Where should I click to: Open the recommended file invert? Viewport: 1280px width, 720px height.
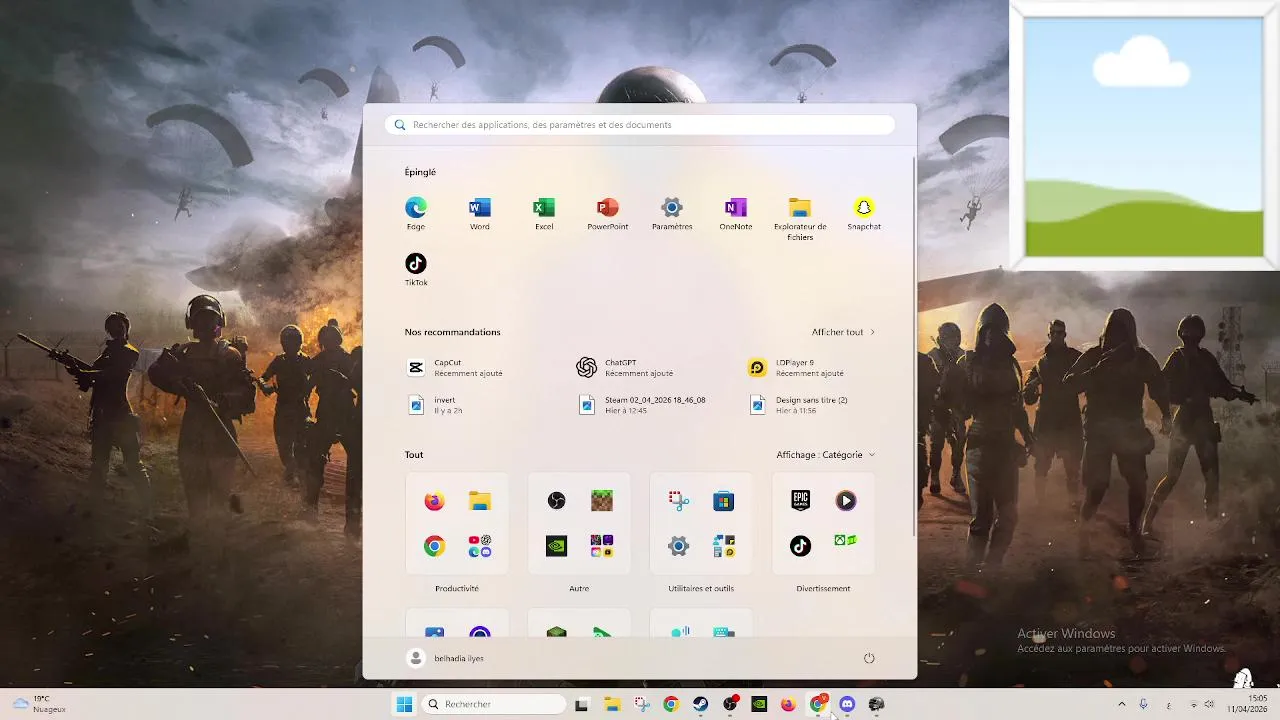coord(436,405)
